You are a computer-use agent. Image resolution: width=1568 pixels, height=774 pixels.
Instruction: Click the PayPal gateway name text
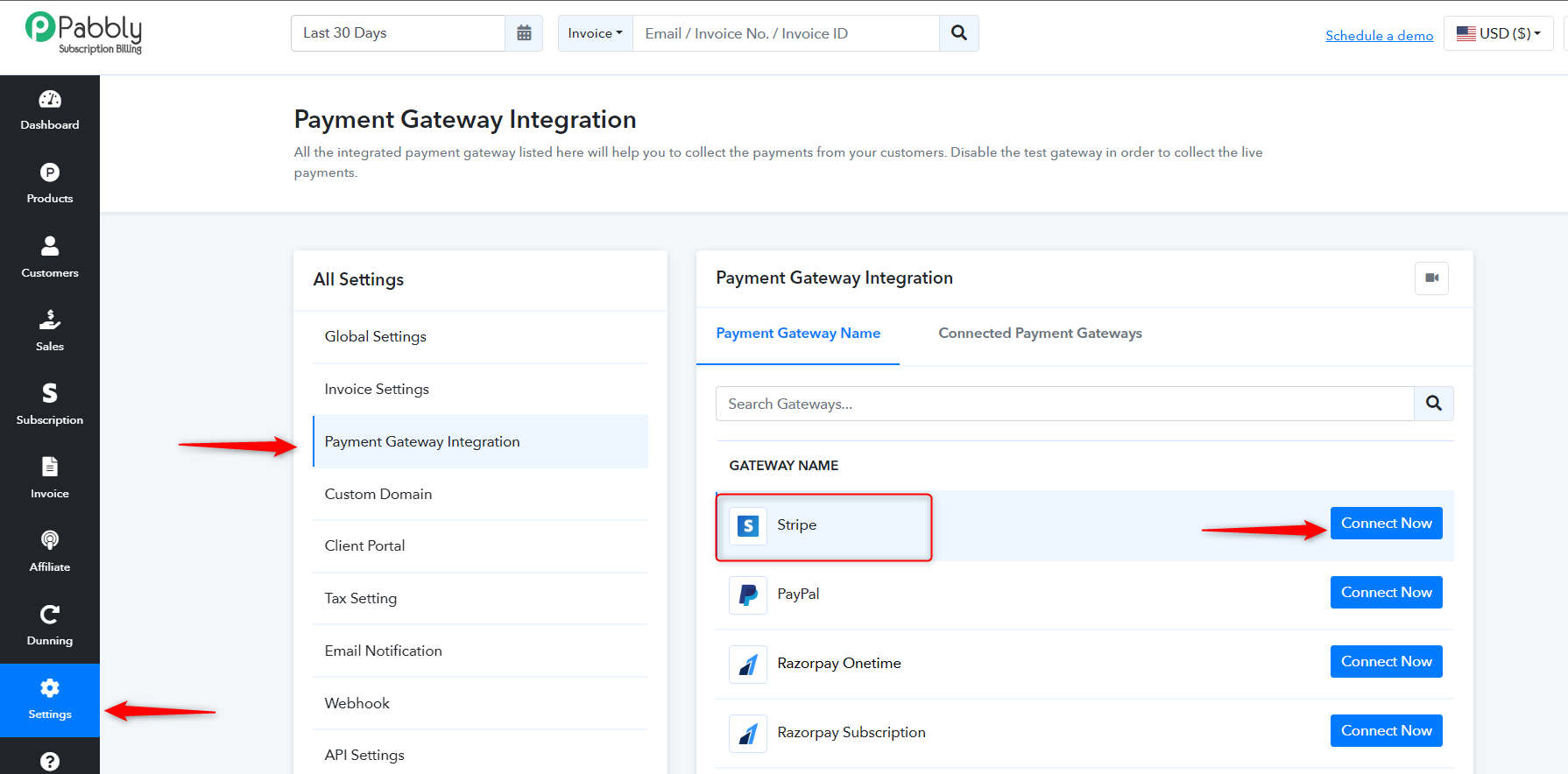pyautogui.click(x=798, y=594)
